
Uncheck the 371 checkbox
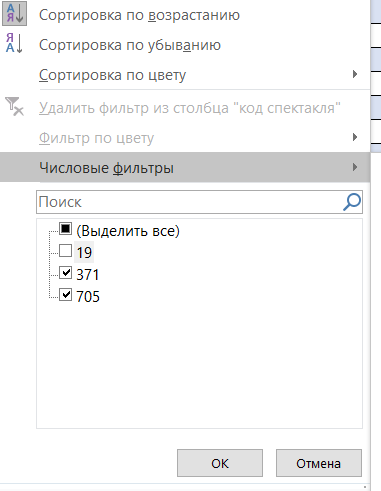(65, 273)
